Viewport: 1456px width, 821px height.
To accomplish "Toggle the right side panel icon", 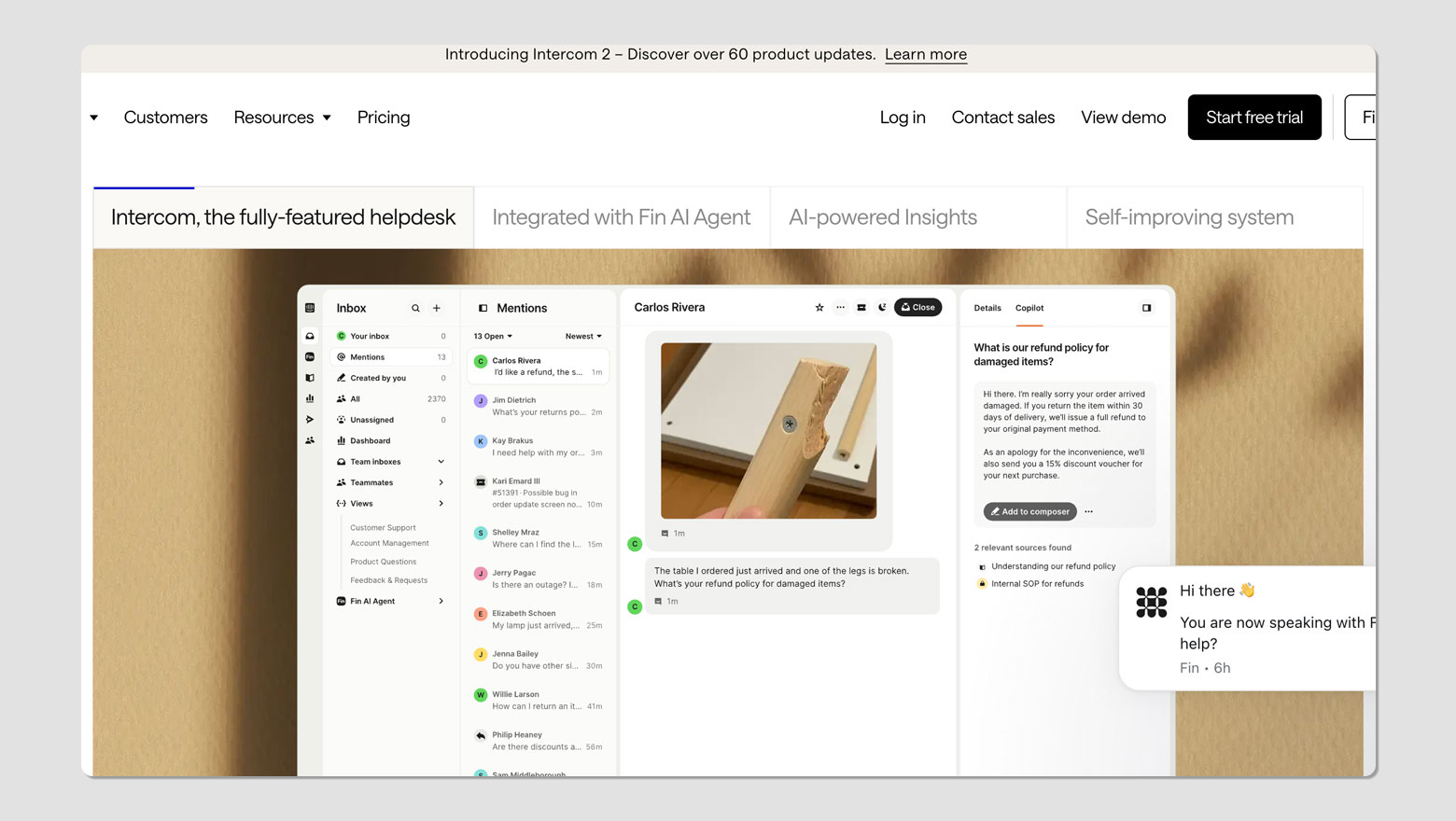I will (x=1146, y=308).
